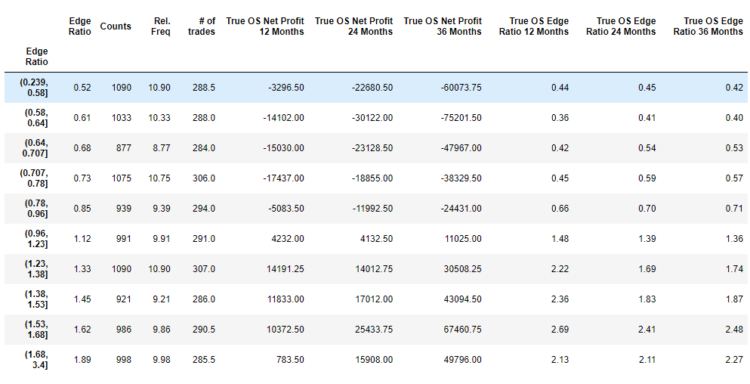Click True OS Edge Ratio 12 Months header
The width and height of the screenshot is (750, 384).
click(x=534, y=26)
